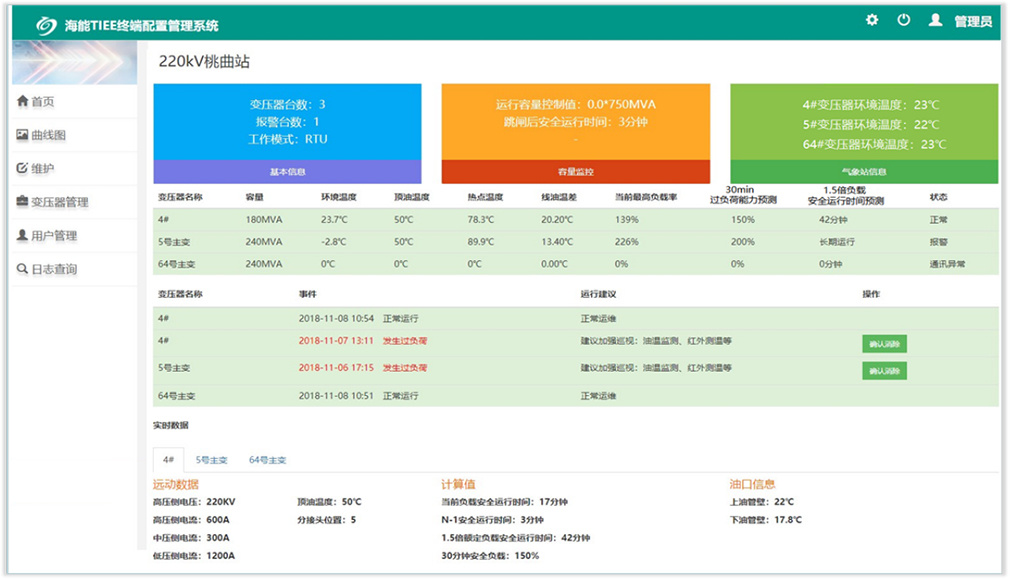The height and width of the screenshot is (579, 1010).
Task: Click 确认消除 for the 5号主变 overload event
Action: [x=884, y=371]
